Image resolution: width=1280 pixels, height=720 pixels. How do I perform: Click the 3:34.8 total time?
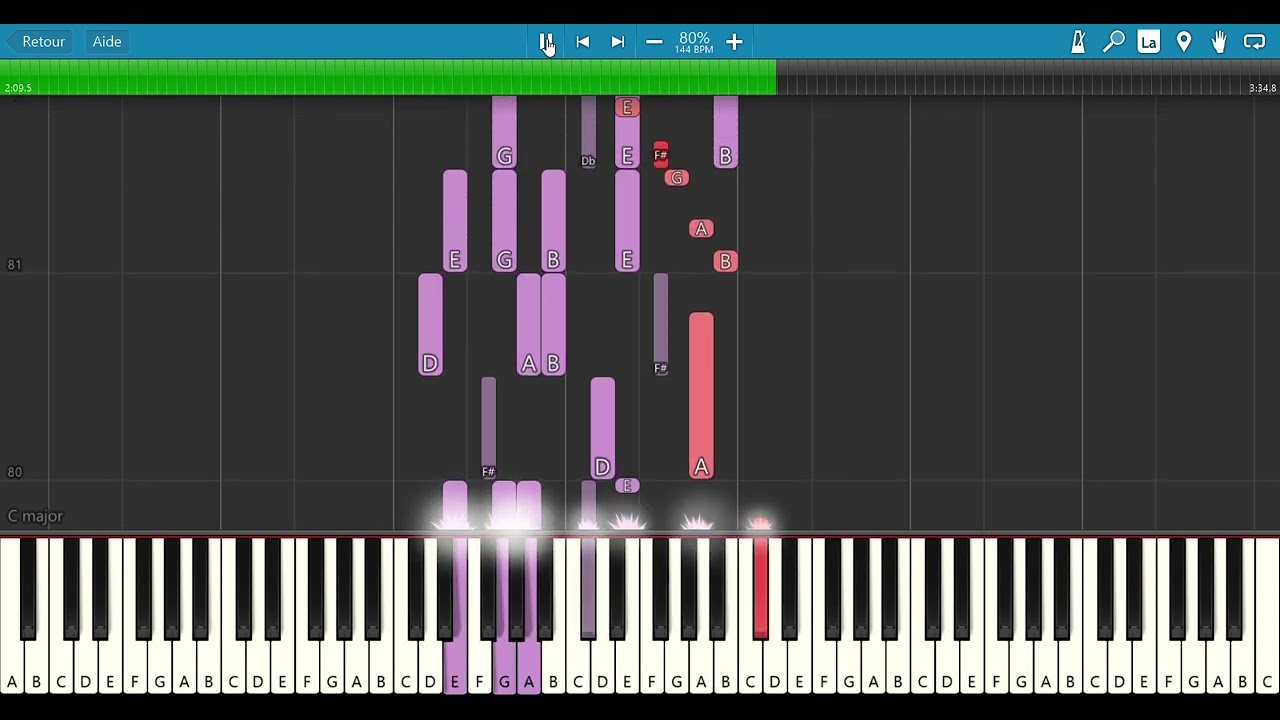click(x=1262, y=88)
